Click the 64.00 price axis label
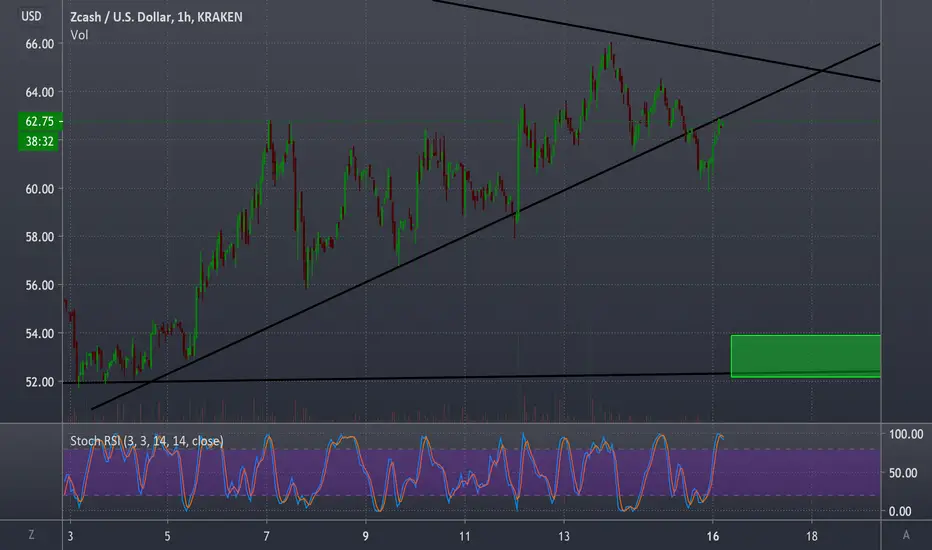This screenshot has height=550, width=932. (39, 92)
